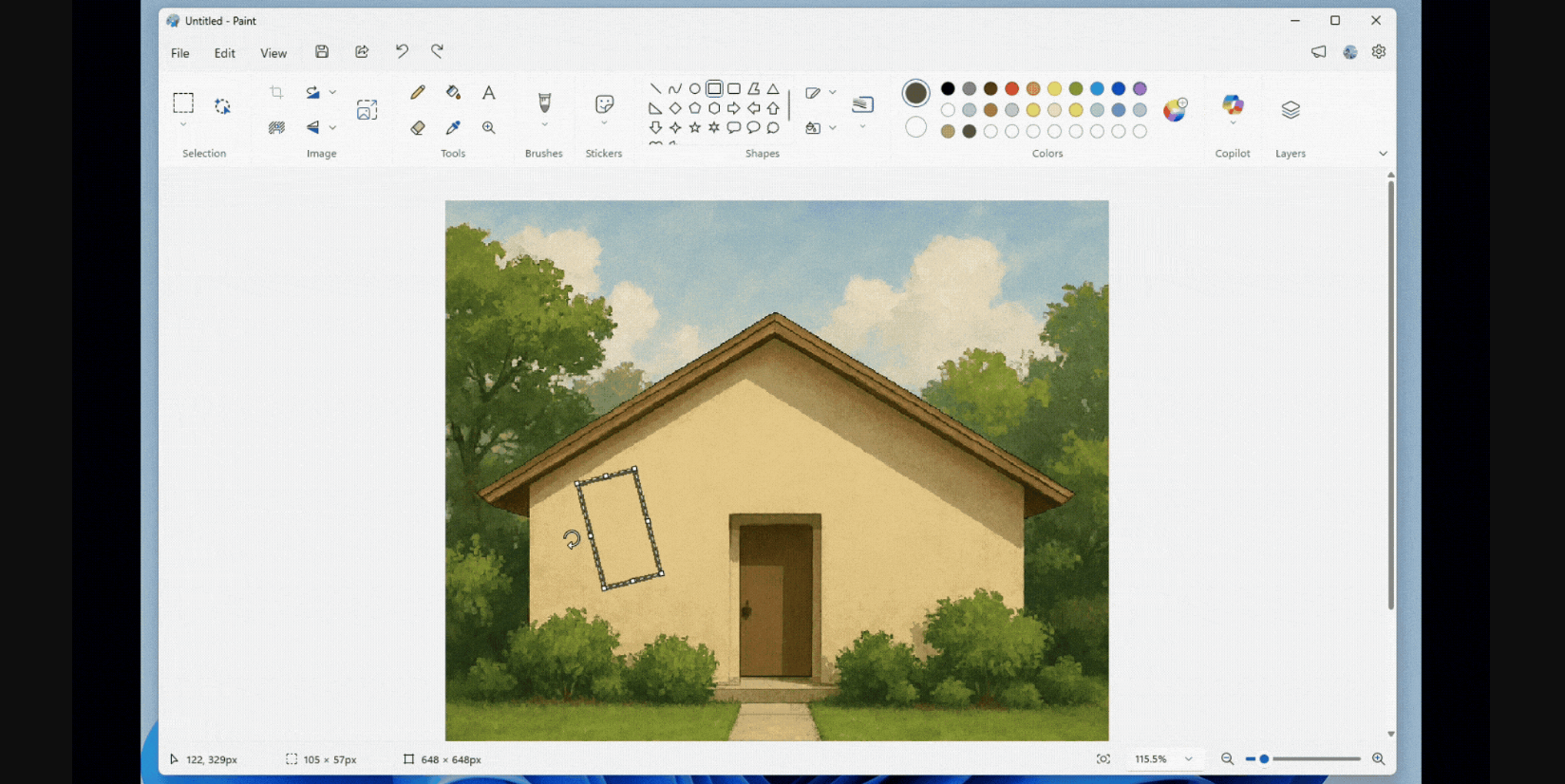1565x784 pixels.
Task: Click the Share button
Action: pos(362,52)
